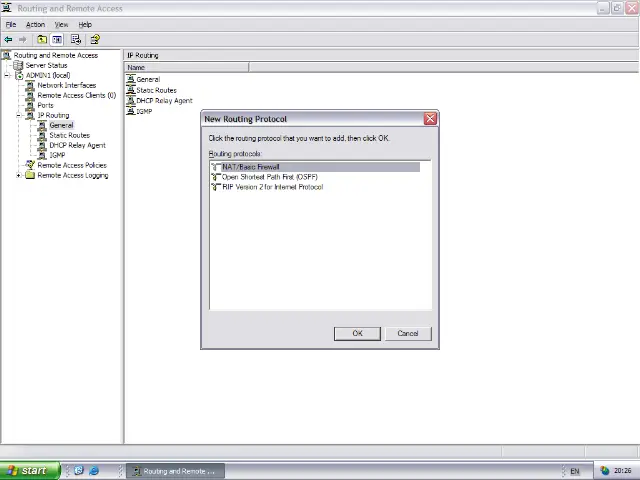640x480 pixels.
Task: Select NAT/Basic Firewall protocol text
Action: 251,167
